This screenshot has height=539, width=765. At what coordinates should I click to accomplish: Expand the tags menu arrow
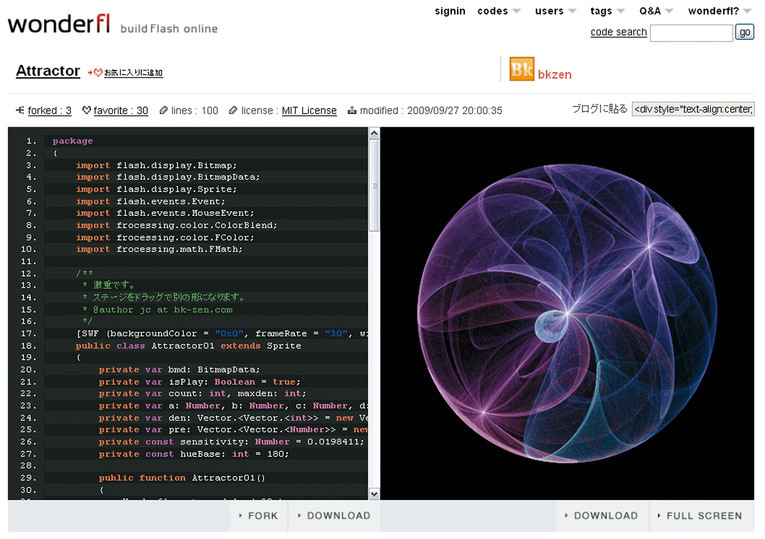[621, 12]
